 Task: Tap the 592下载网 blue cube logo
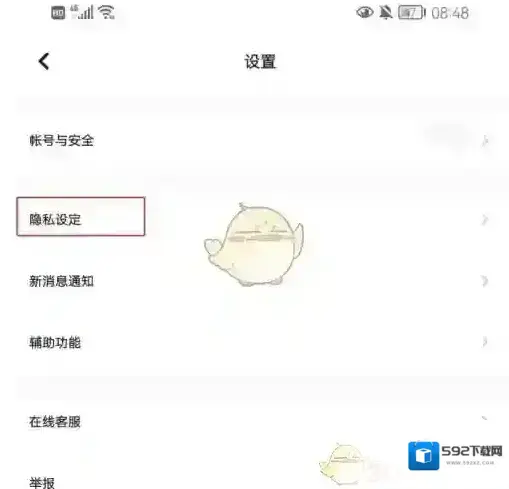click(x=423, y=456)
